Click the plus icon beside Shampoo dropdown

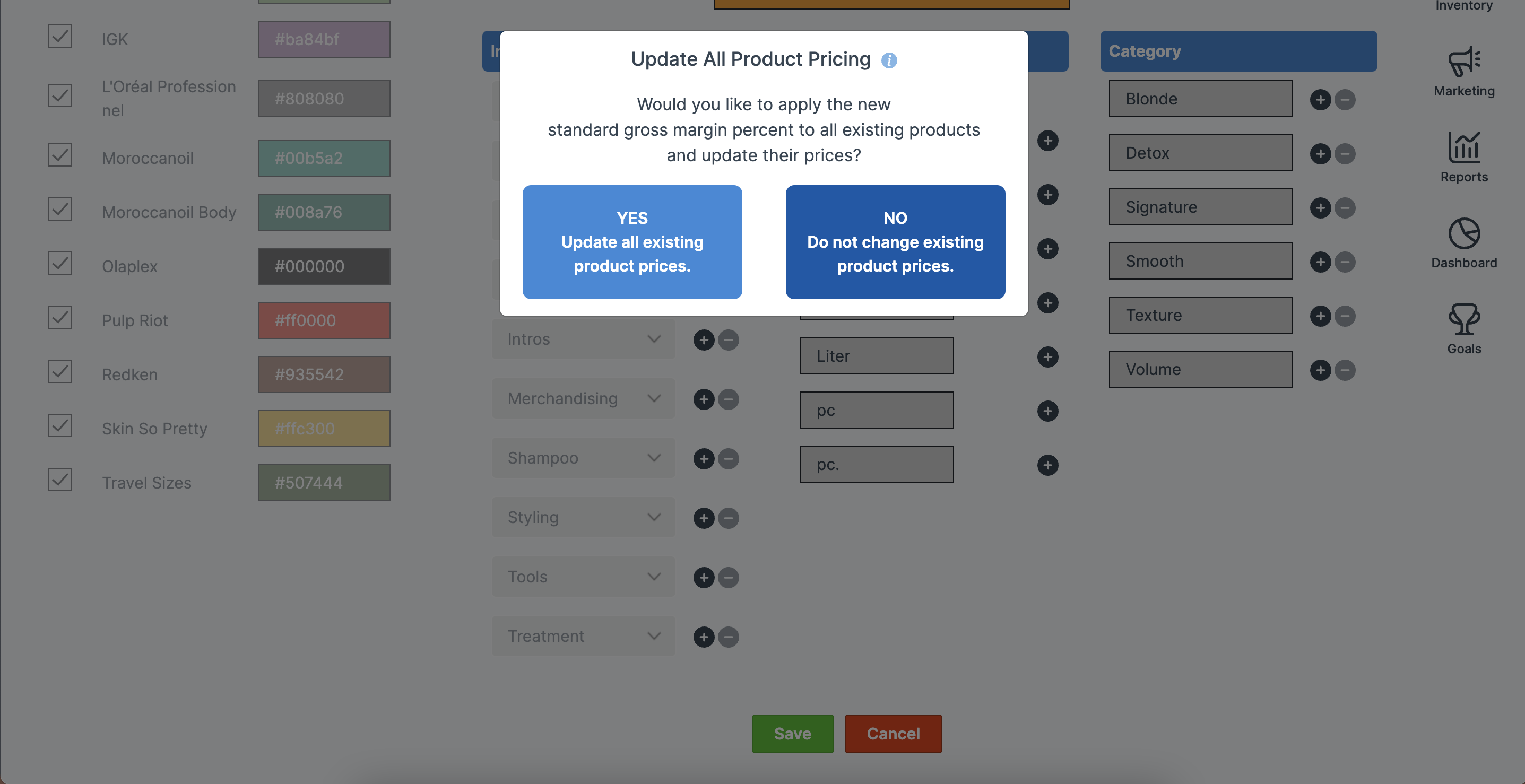[x=703, y=458]
